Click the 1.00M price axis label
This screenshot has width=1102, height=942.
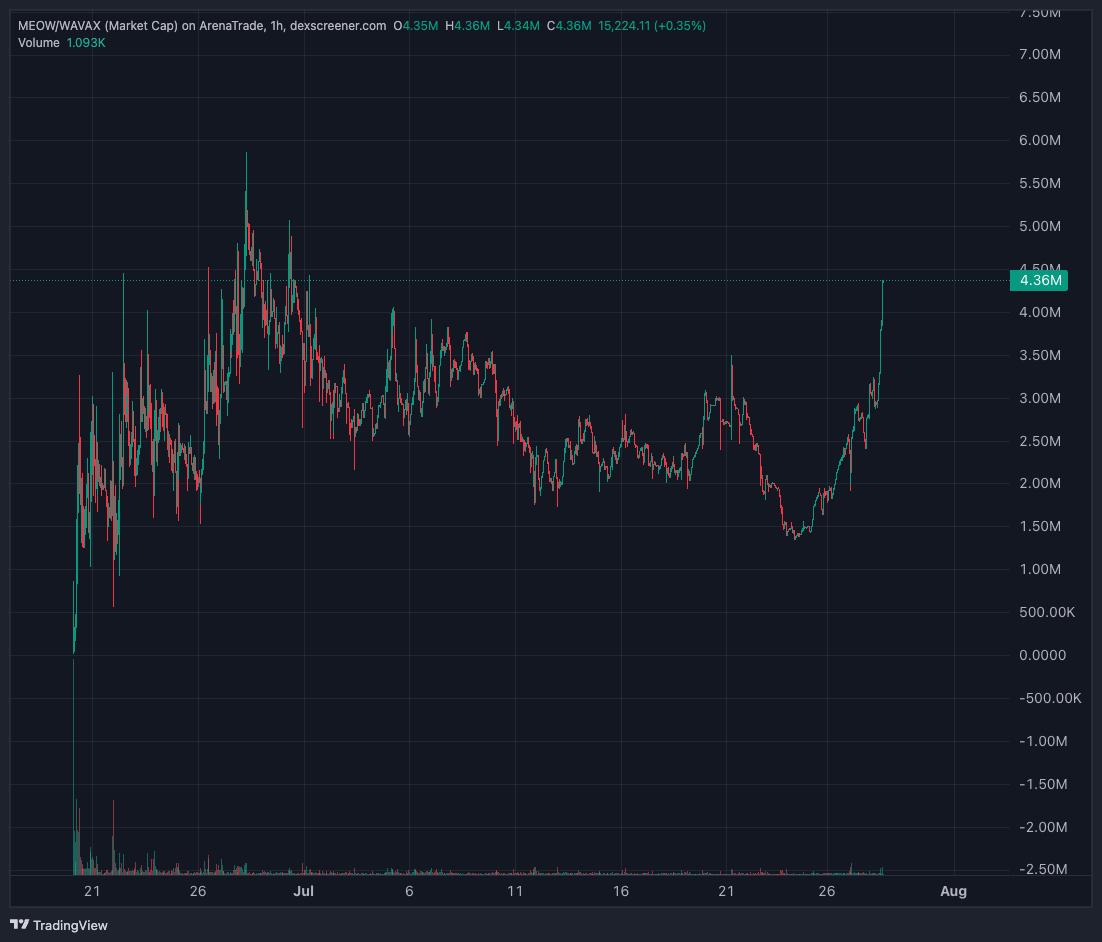click(1039, 569)
